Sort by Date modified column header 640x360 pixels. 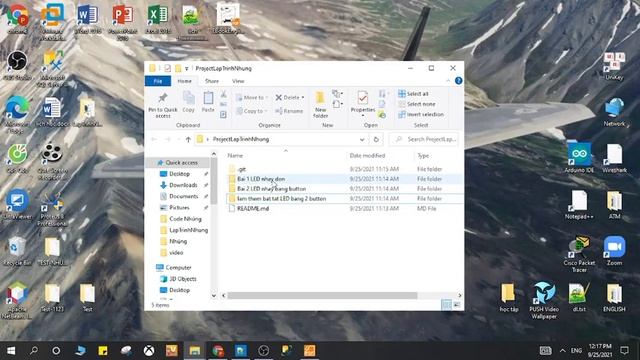(367, 156)
